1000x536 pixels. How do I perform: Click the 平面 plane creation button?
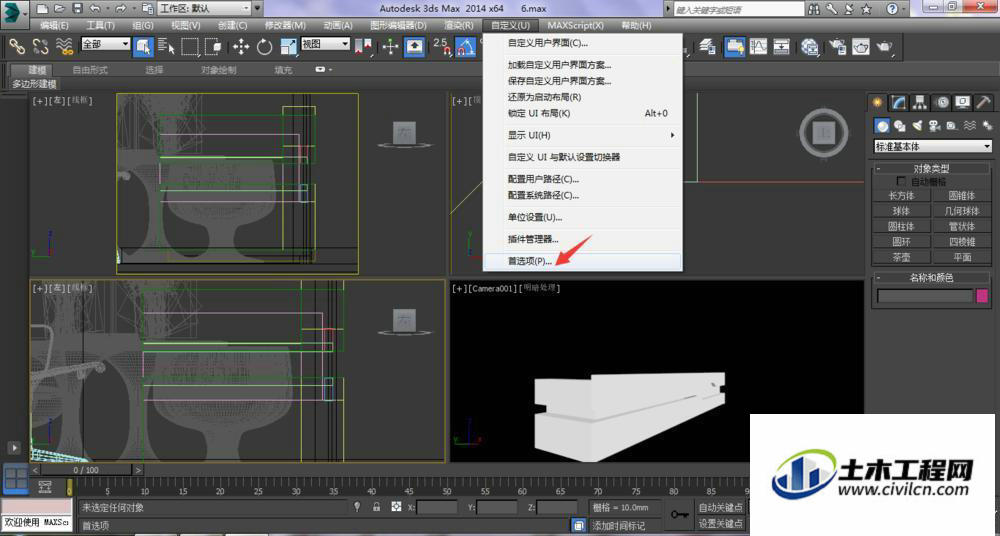(x=962, y=257)
